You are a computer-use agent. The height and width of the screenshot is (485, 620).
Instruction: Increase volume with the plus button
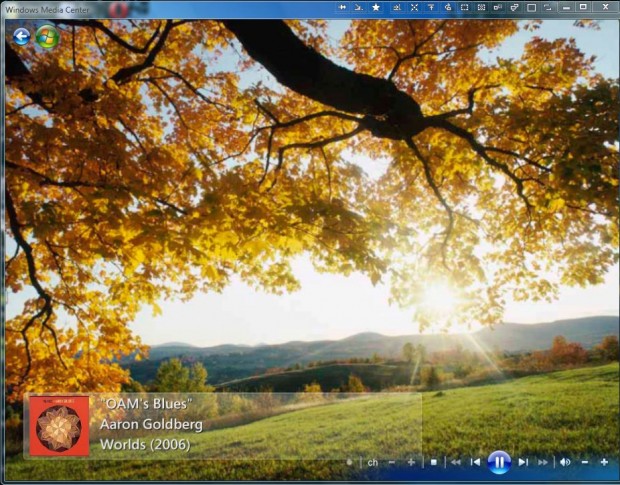tap(604, 462)
